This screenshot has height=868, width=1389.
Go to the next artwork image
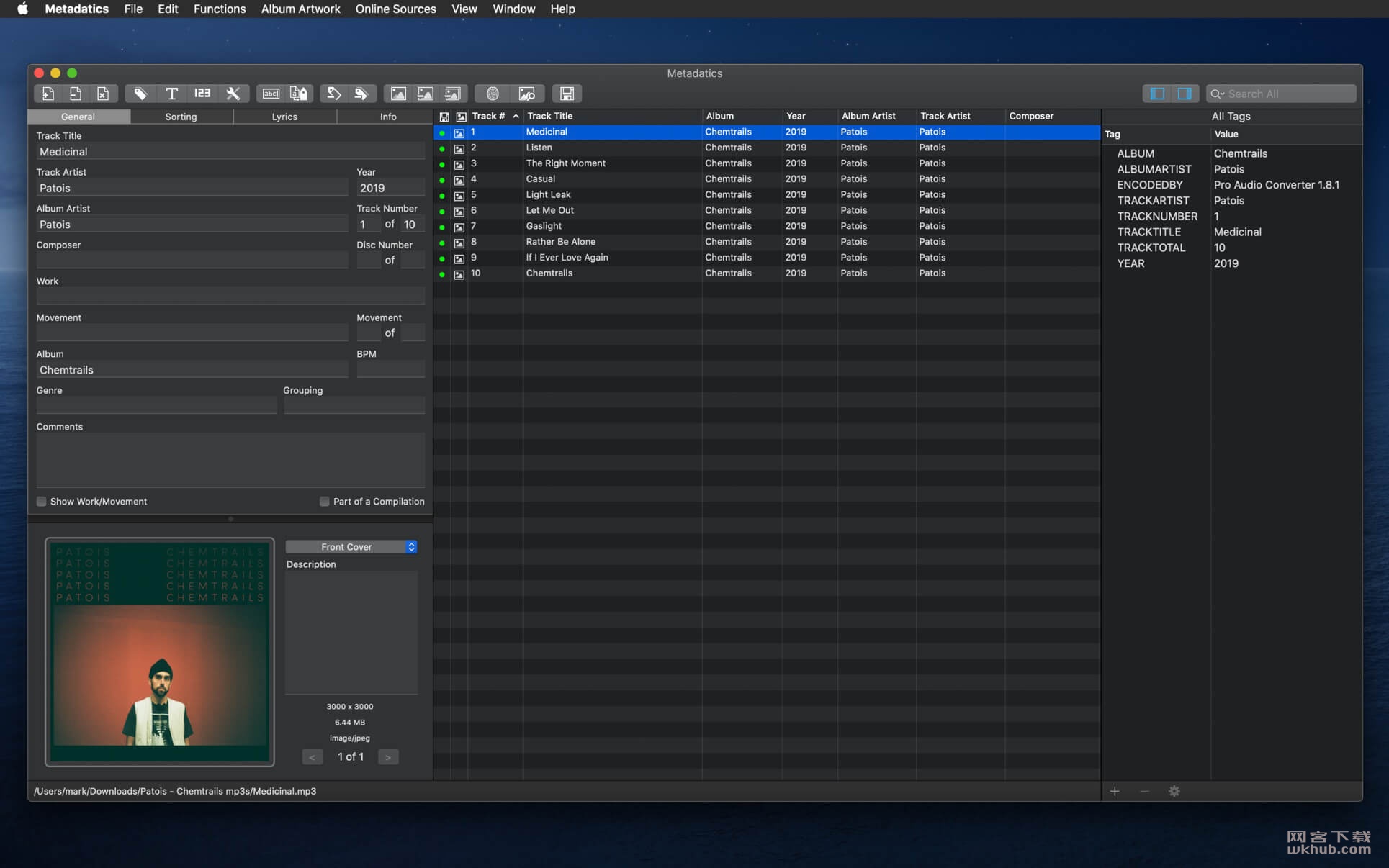[x=388, y=757]
